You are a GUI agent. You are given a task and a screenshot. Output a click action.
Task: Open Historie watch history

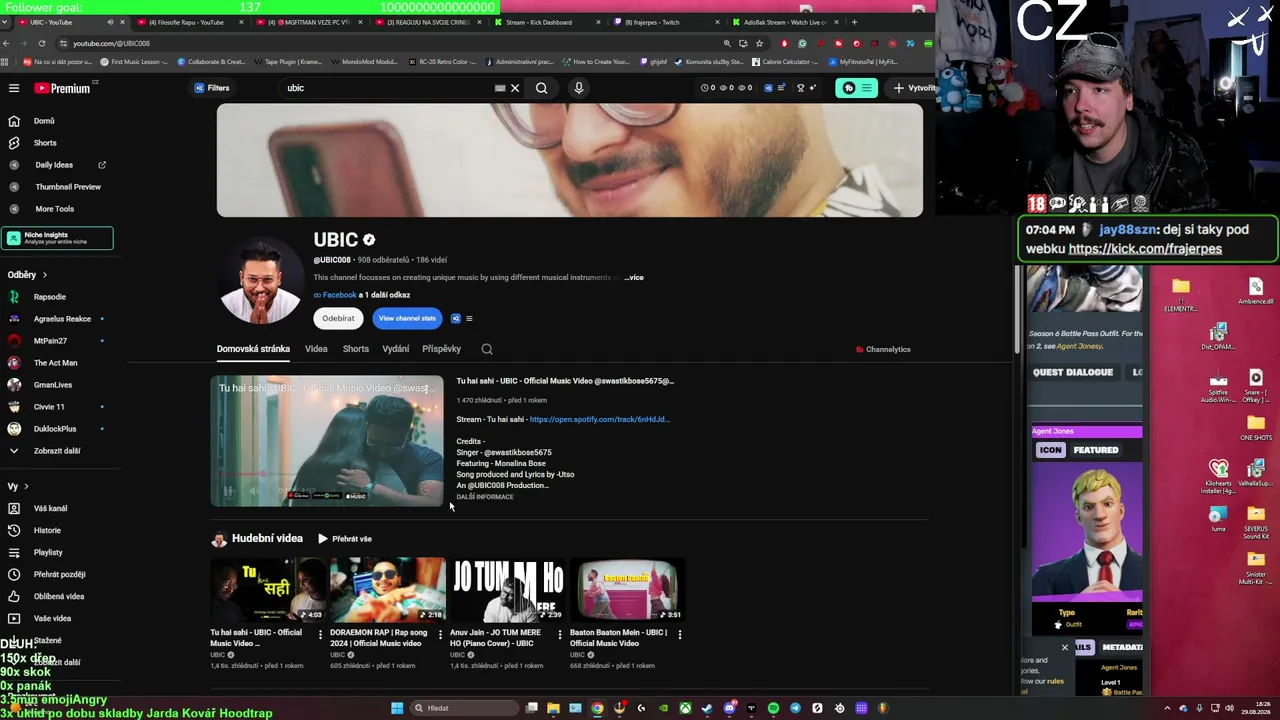[x=47, y=531]
